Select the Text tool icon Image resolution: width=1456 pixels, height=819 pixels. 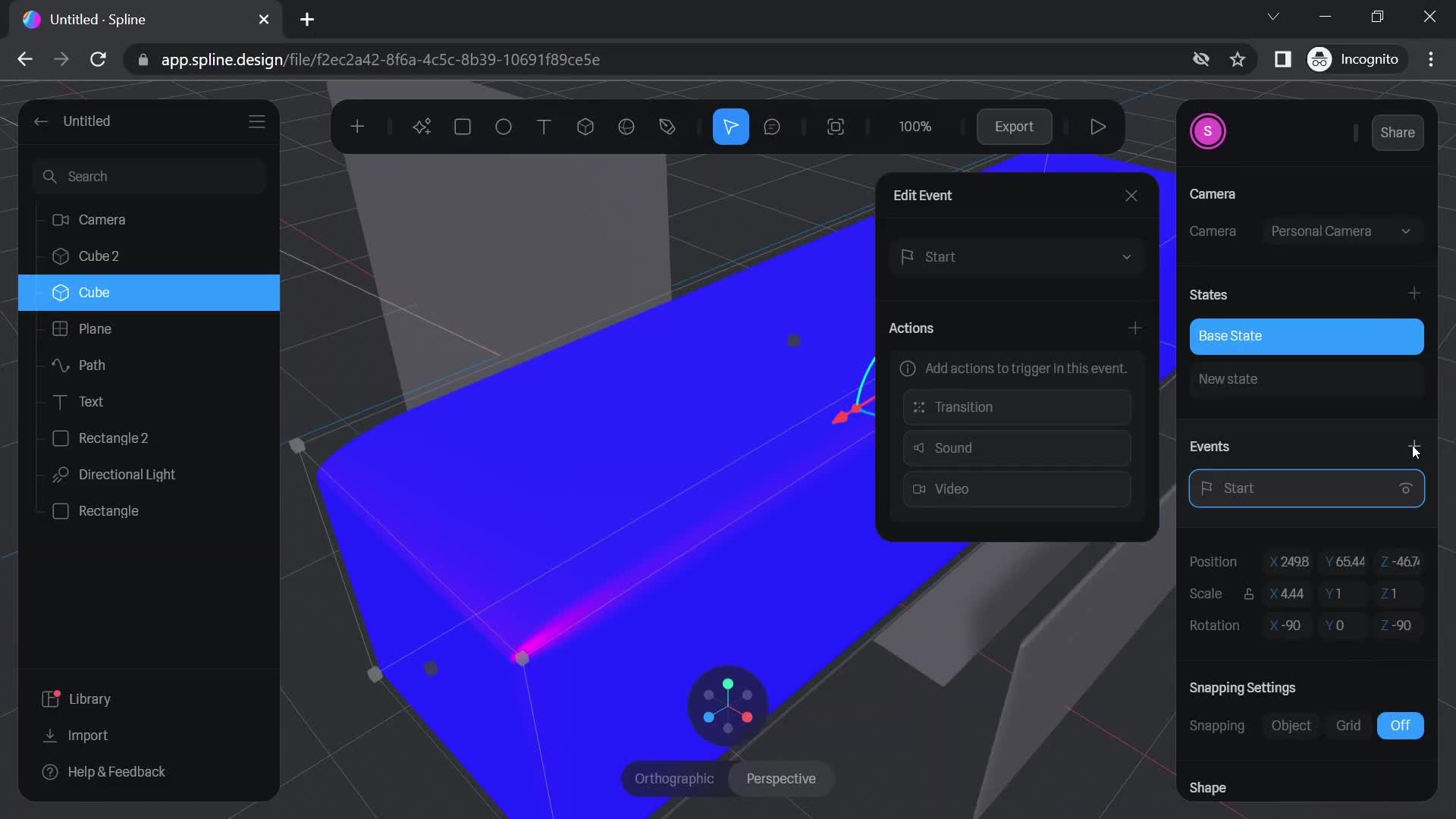[544, 127]
